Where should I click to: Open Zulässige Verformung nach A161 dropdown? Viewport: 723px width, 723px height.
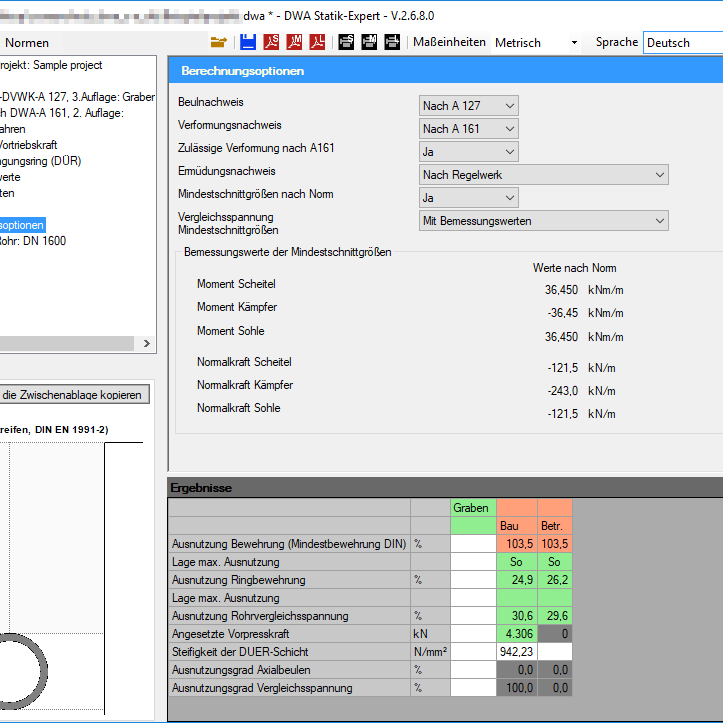click(469, 152)
